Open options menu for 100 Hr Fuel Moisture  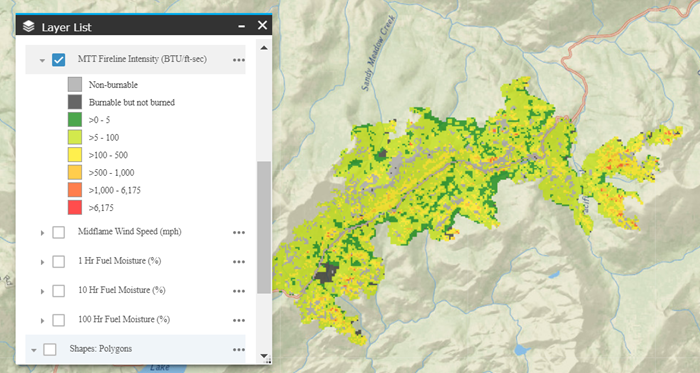239,320
